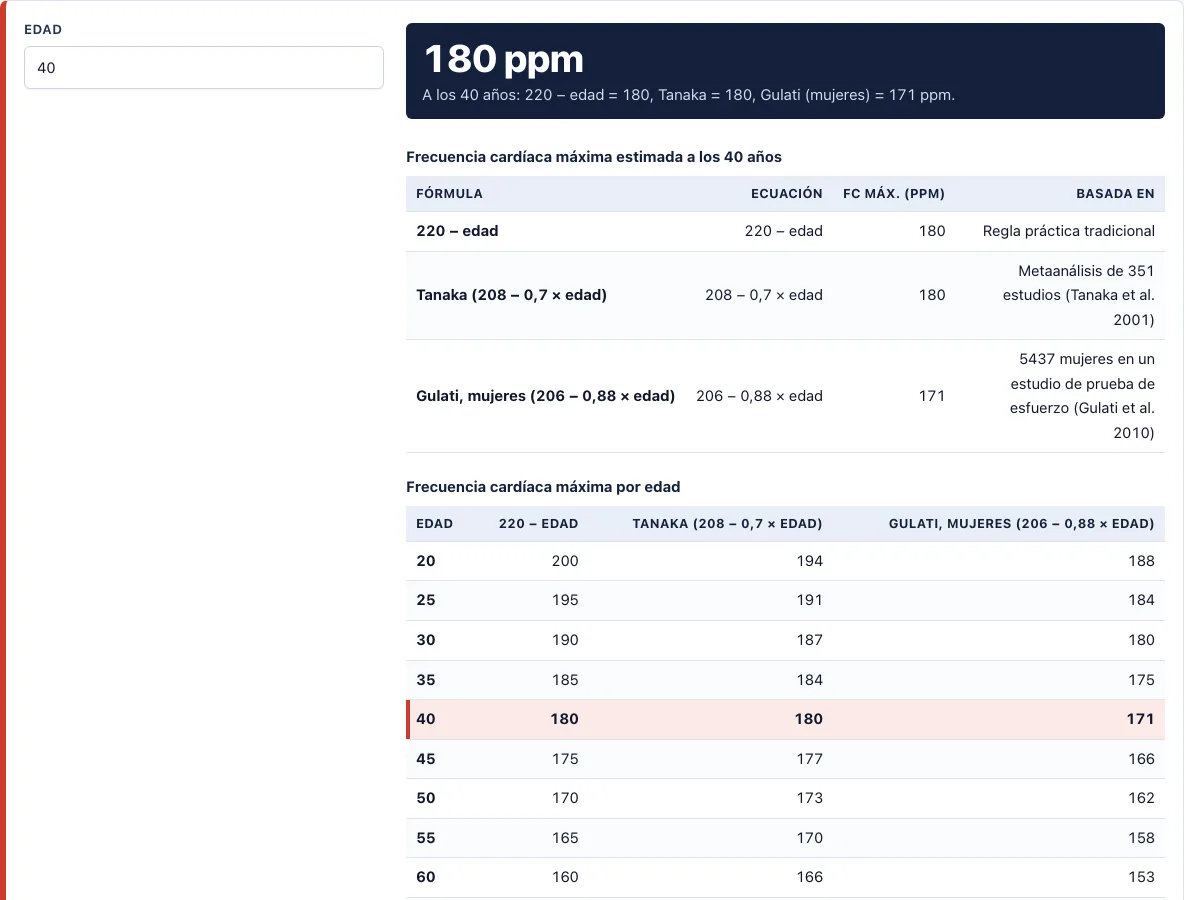Click the EDAD column header in the age table

click(434, 523)
